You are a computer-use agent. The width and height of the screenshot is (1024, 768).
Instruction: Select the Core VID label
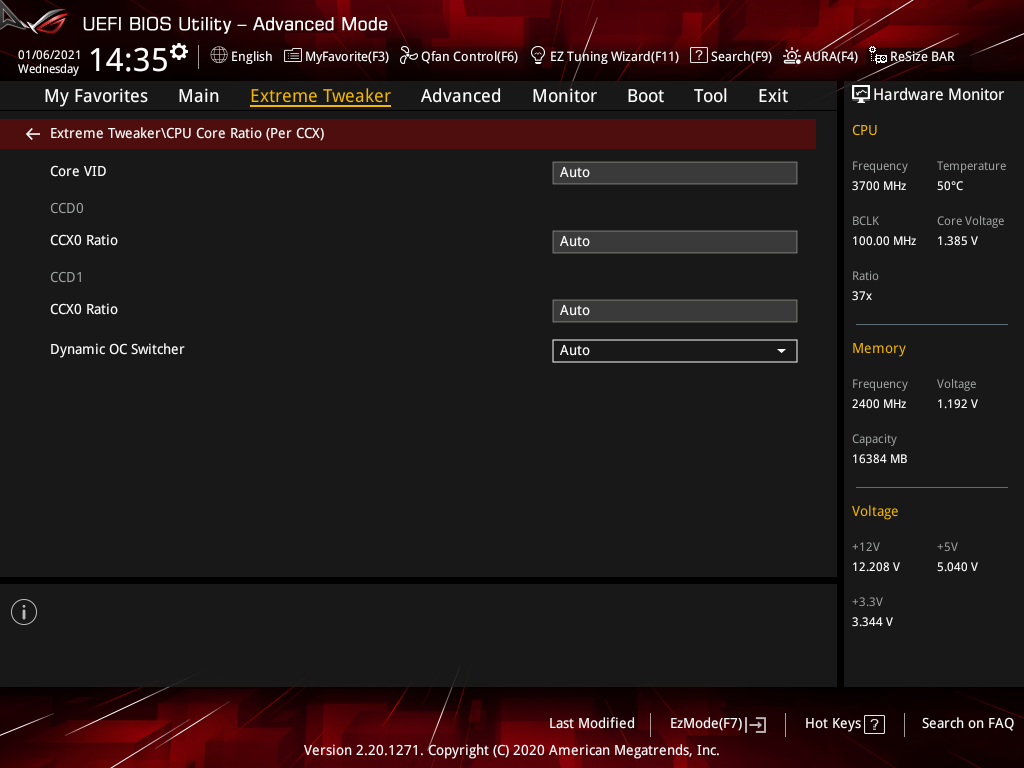78,171
